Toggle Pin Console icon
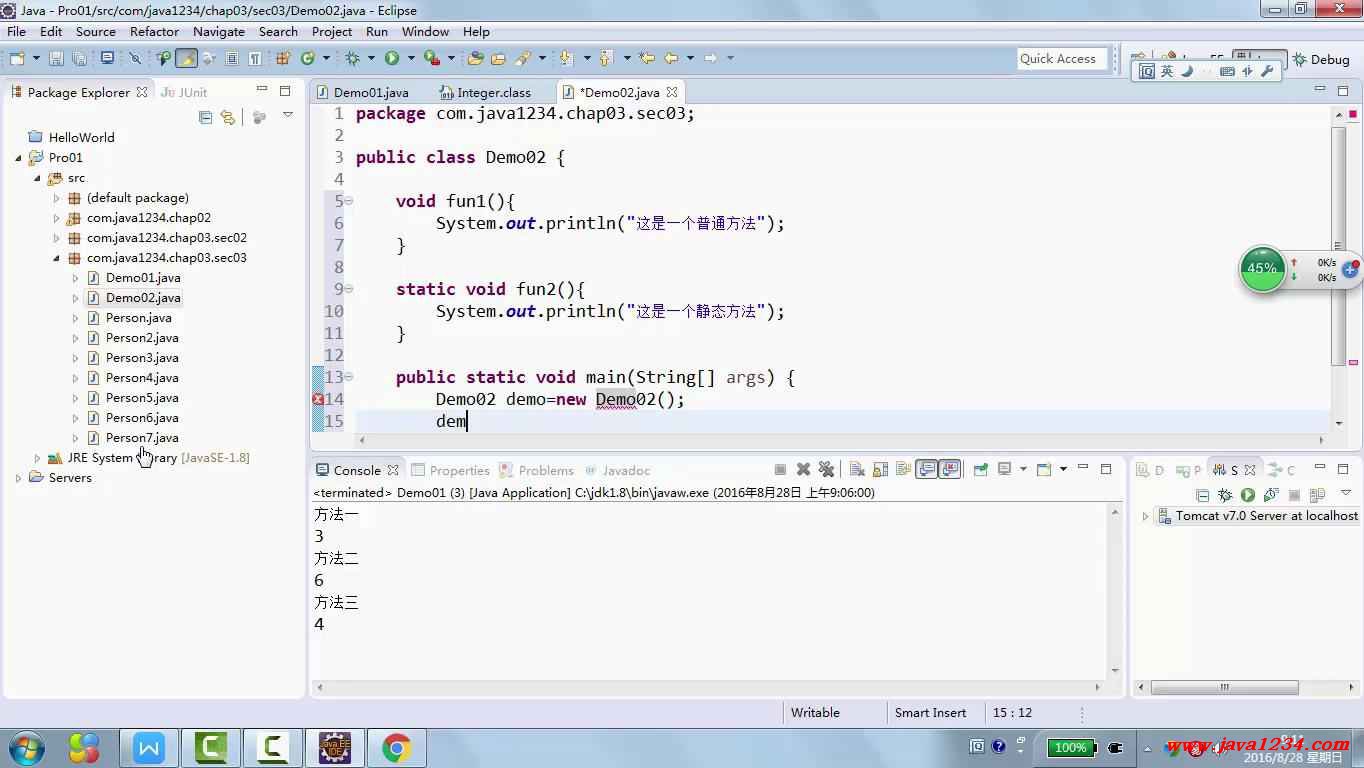The image size is (1364, 768). click(x=981, y=469)
